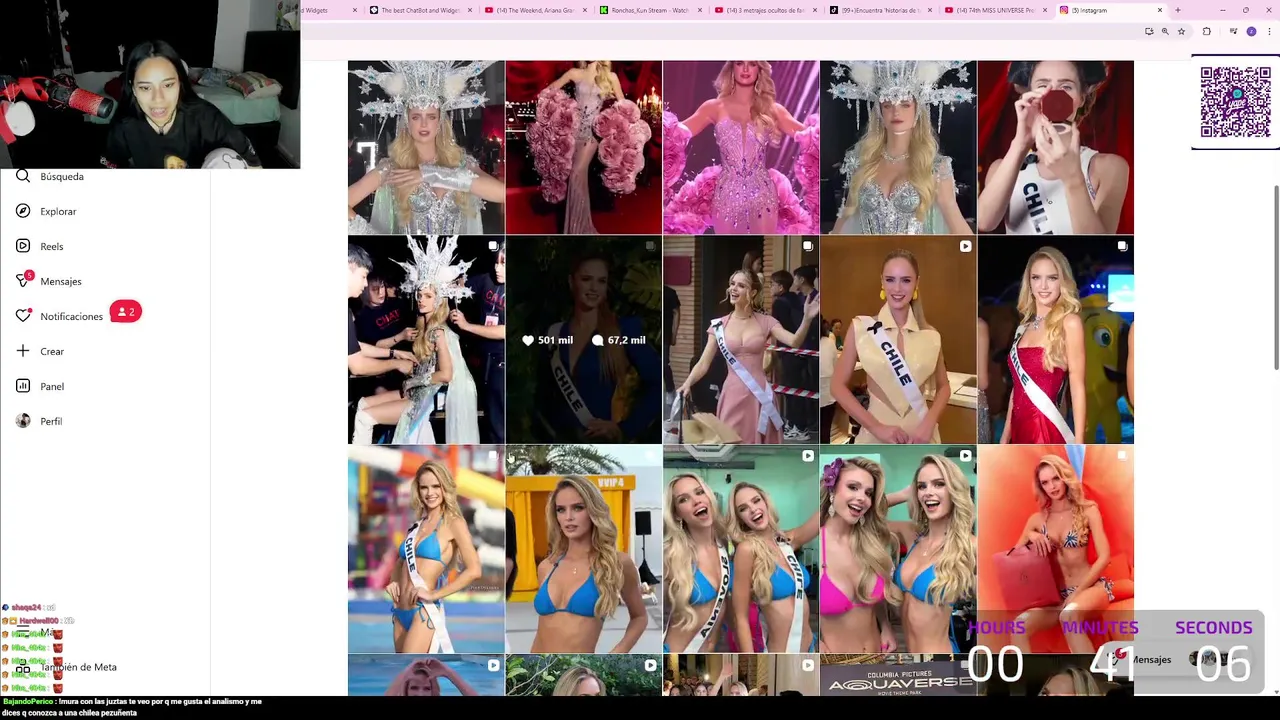The height and width of the screenshot is (720, 1280).
Task: Click the browser zoom magnifier icon
Action: [1165, 31]
